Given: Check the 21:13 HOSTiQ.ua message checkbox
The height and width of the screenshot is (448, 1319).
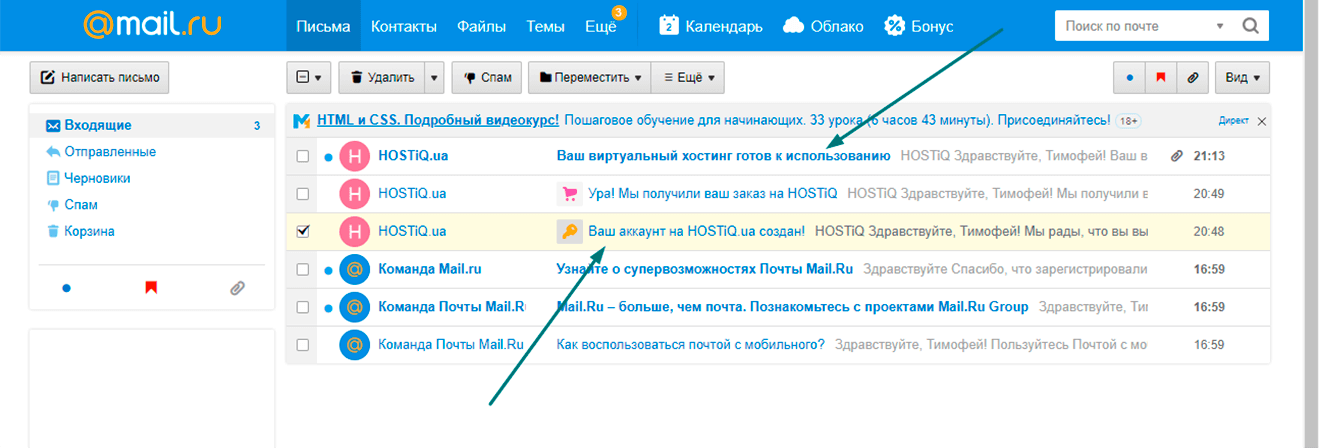Looking at the screenshot, I should click(303, 156).
